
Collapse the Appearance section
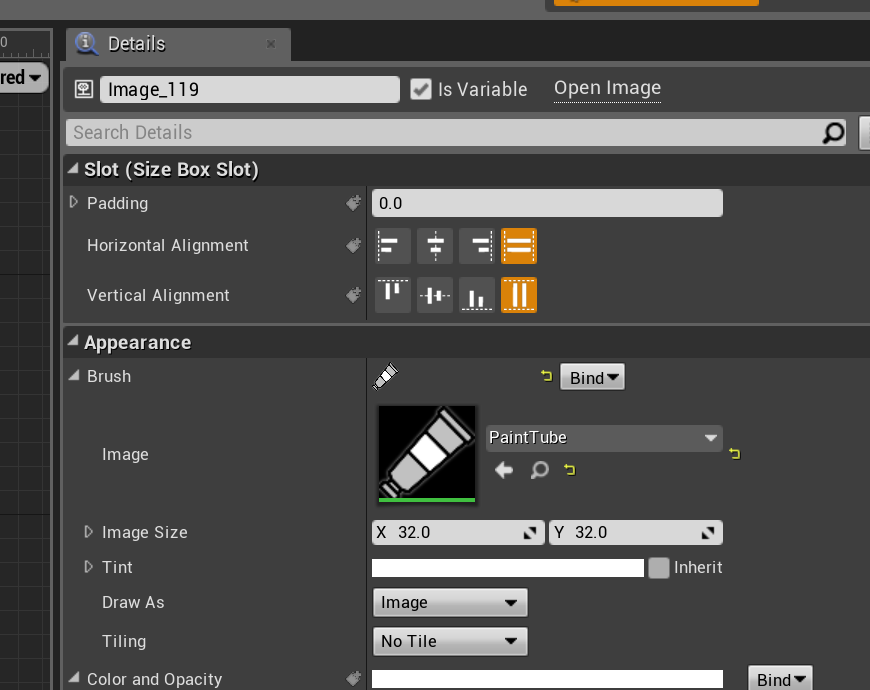[73, 342]
